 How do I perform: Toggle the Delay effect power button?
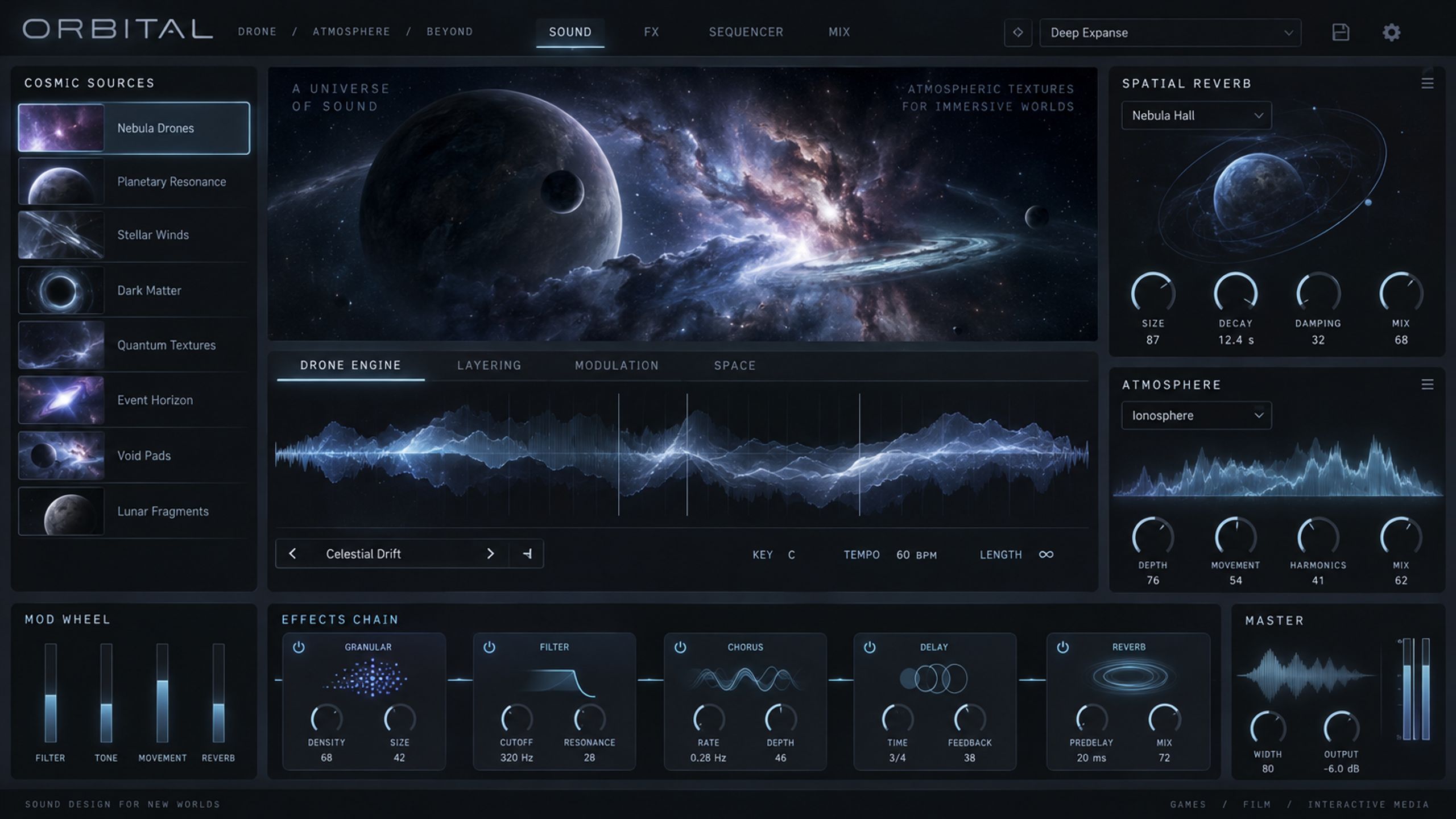click(870, 647)
